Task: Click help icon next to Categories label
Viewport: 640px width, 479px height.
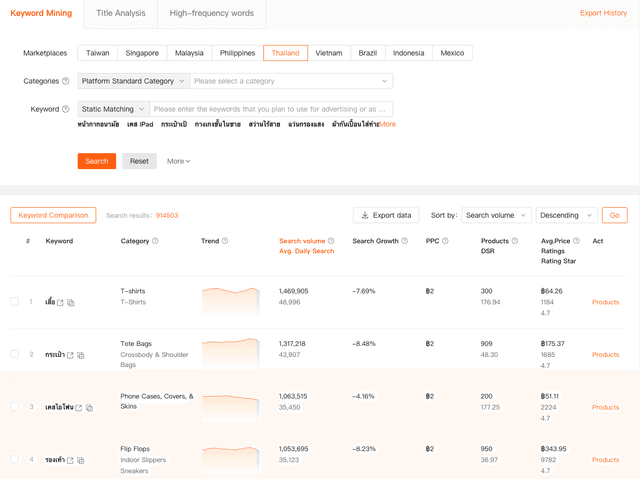Action: point(65,81)
